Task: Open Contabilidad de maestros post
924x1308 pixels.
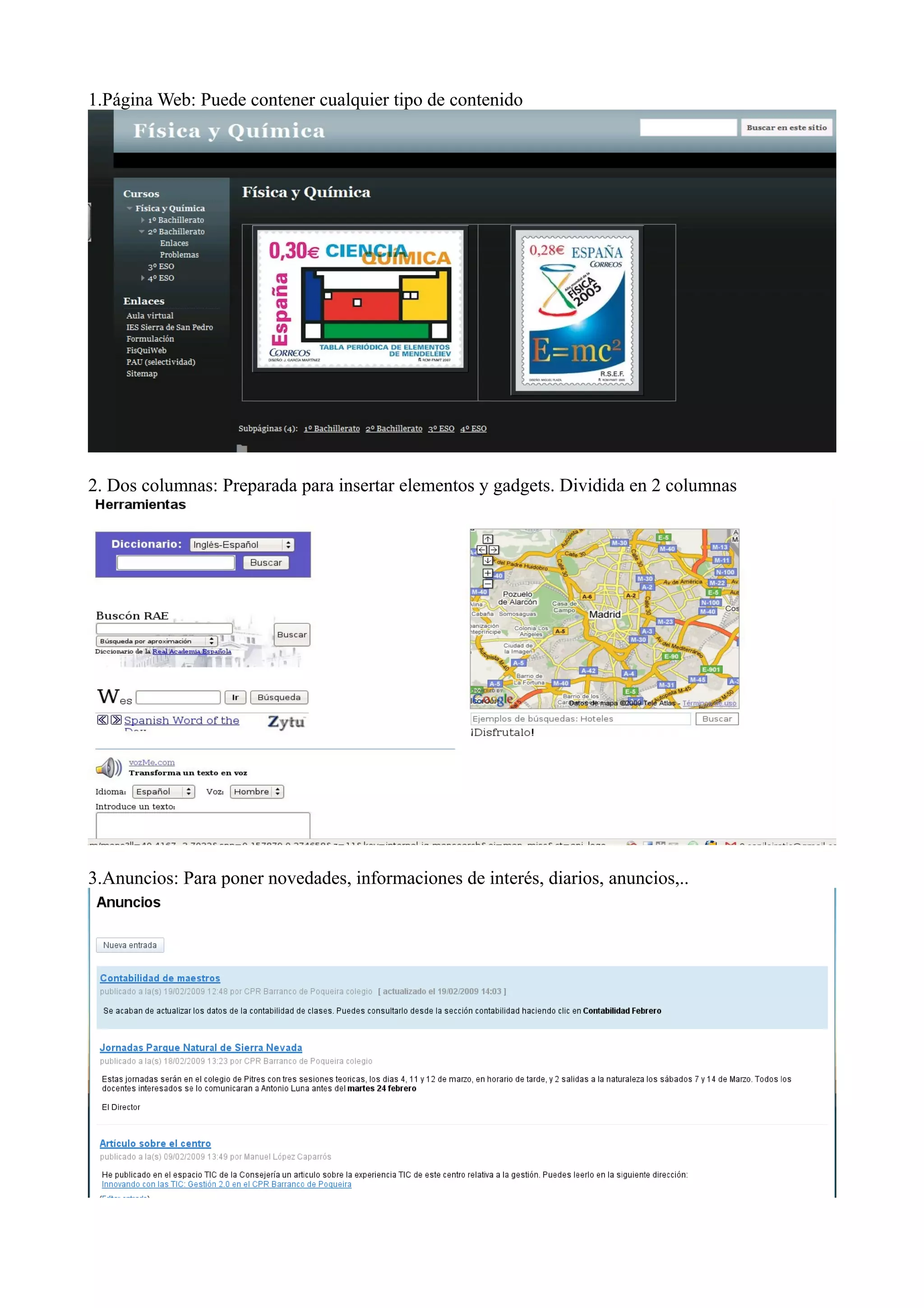Action: point(160,978)
